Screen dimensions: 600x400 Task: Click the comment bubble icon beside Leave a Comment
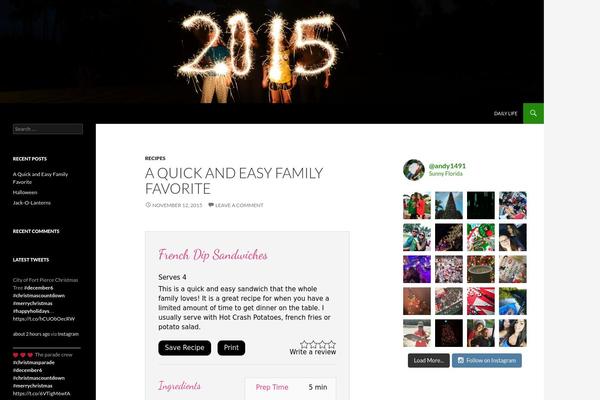(x=211, y=205)
